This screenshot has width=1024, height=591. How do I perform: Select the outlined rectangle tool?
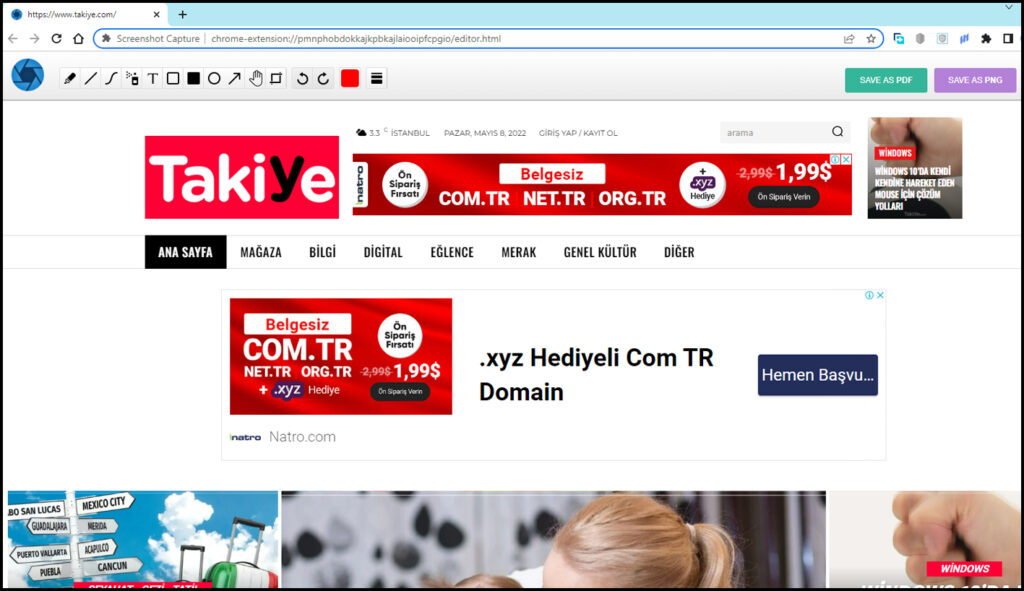point(173,78)
